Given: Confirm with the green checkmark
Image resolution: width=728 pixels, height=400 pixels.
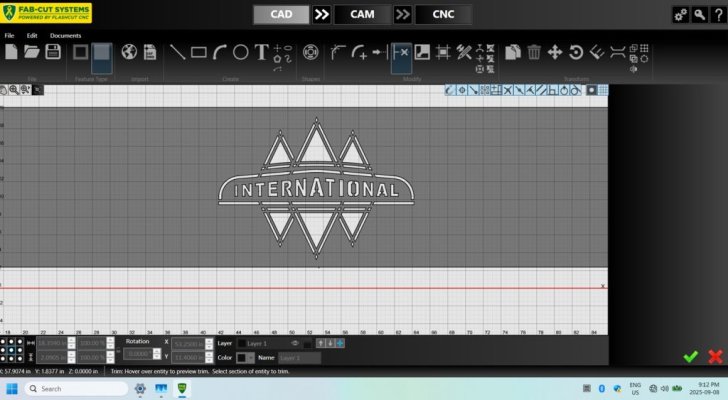Looking at the screenshot, I should [690, 356].
